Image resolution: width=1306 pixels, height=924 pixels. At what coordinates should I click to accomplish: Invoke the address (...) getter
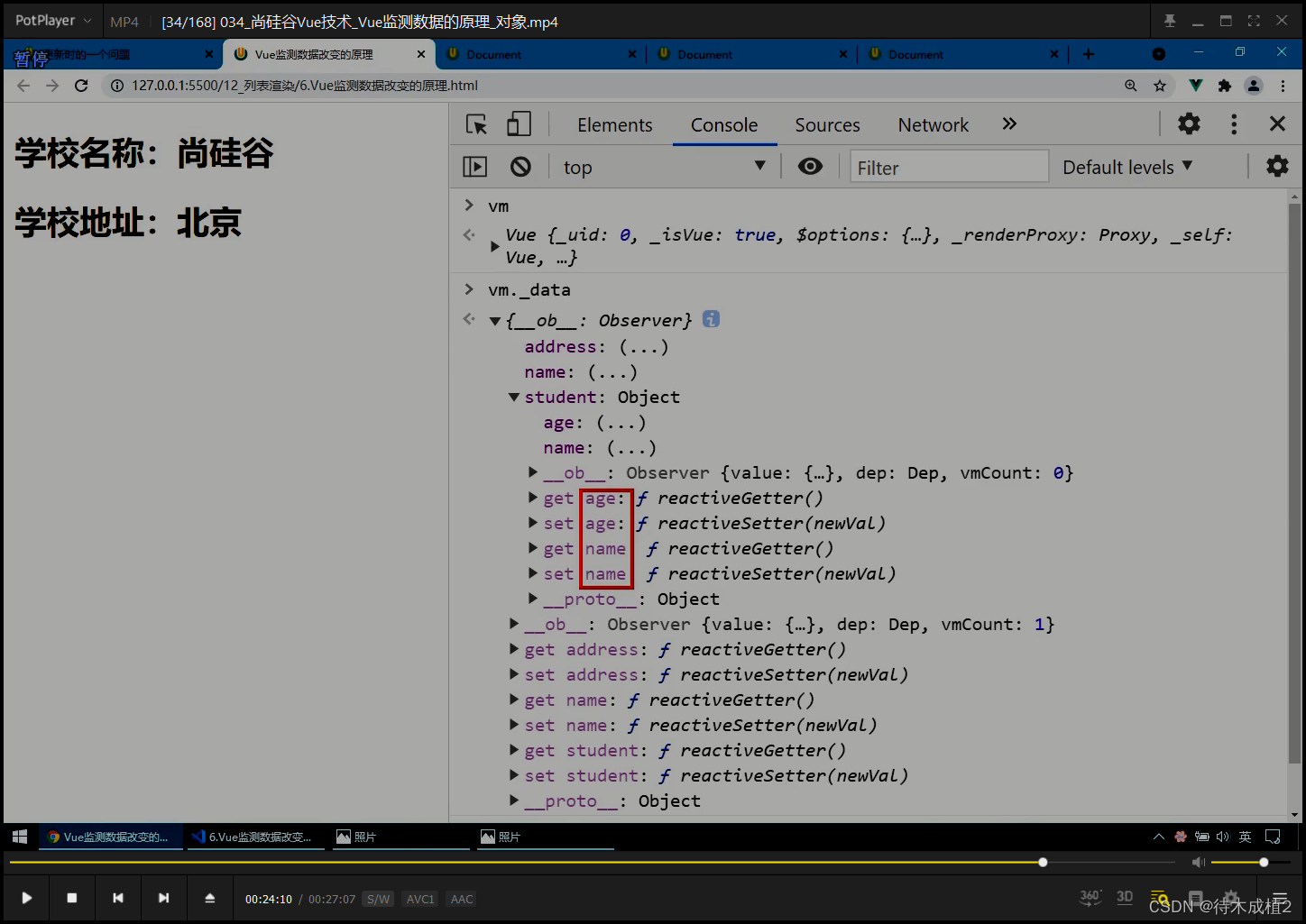point(644,347)
